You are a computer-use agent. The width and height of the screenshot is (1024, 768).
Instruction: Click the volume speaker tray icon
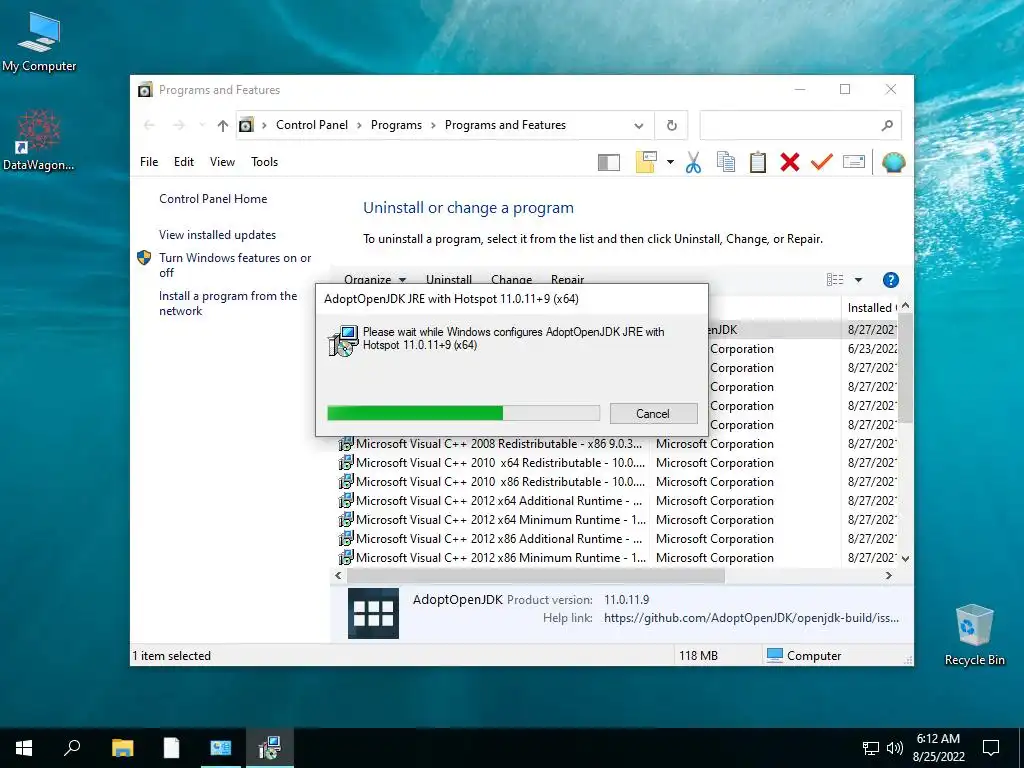895,748
